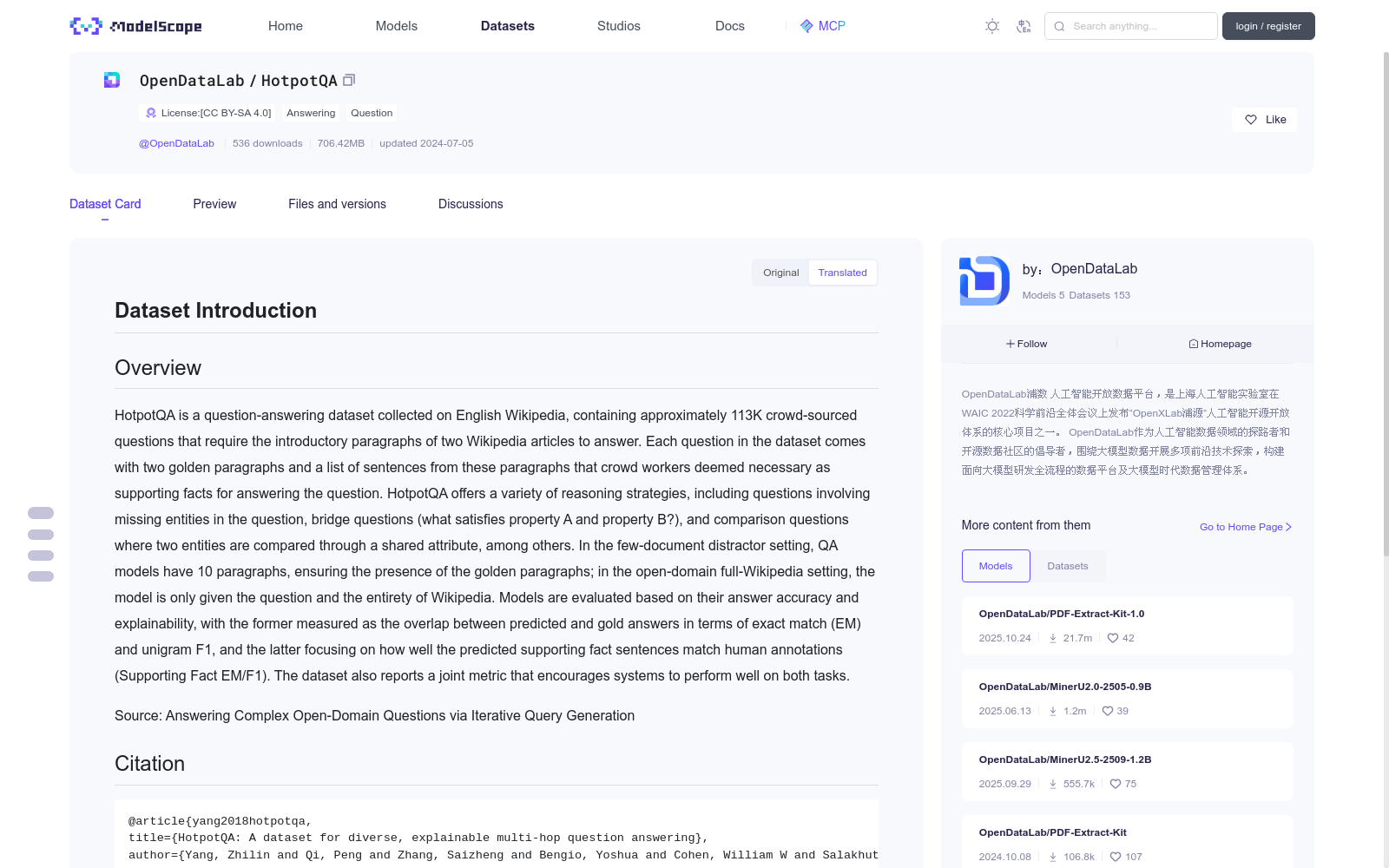Click the heart icon on MinerU2.5-2509-1.2B
The image size is (1389, 868).
pyautogui.click(x=1116, y=784)
